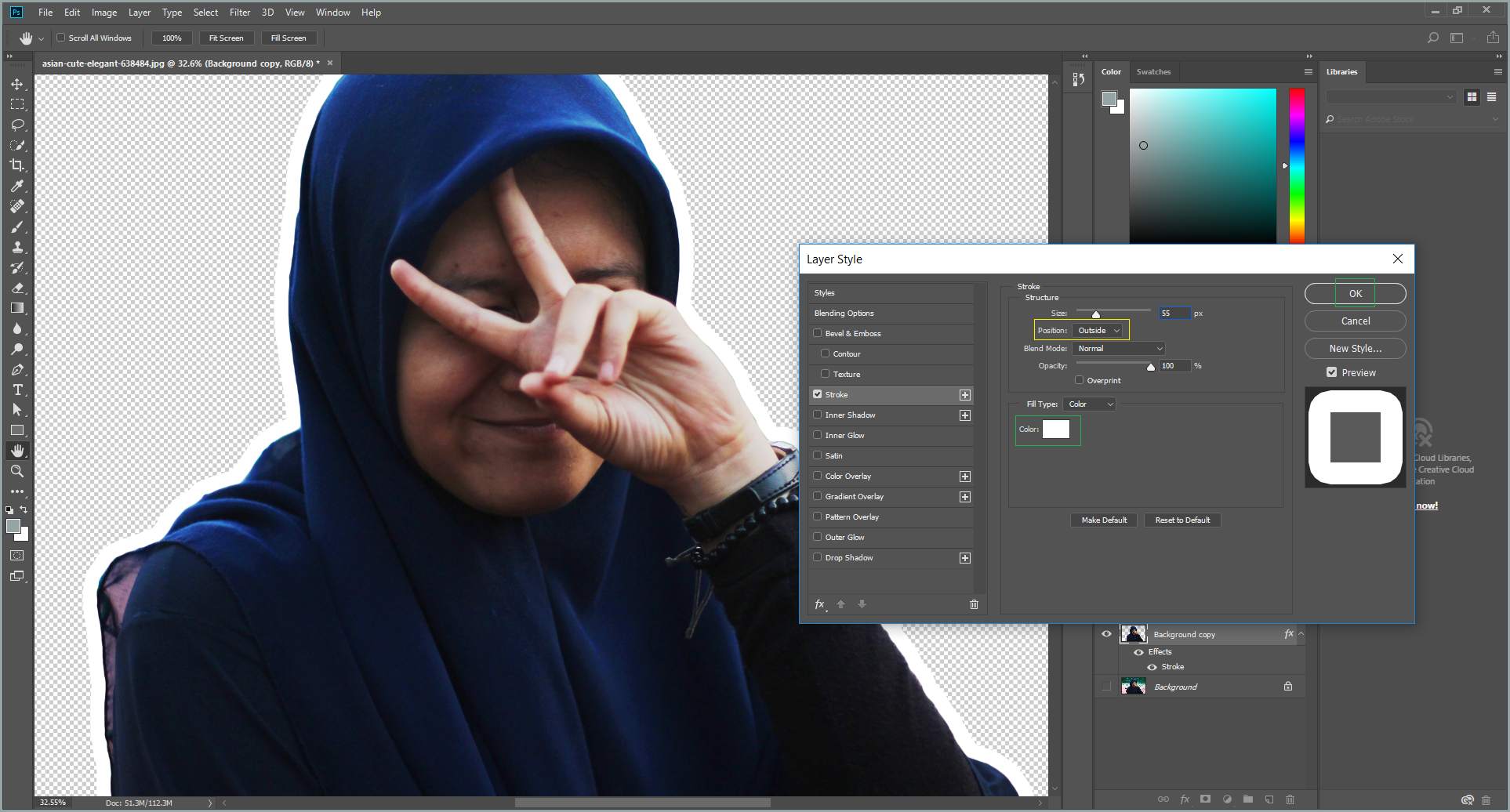Activate the Zoom tool
Viewport: 1510px width, 812px height.
(x=17, y=471)
